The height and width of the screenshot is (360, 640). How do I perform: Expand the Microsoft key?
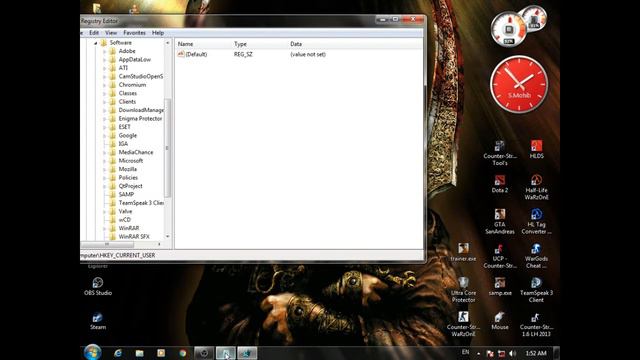pyautogui.click(x=104, y=161)
